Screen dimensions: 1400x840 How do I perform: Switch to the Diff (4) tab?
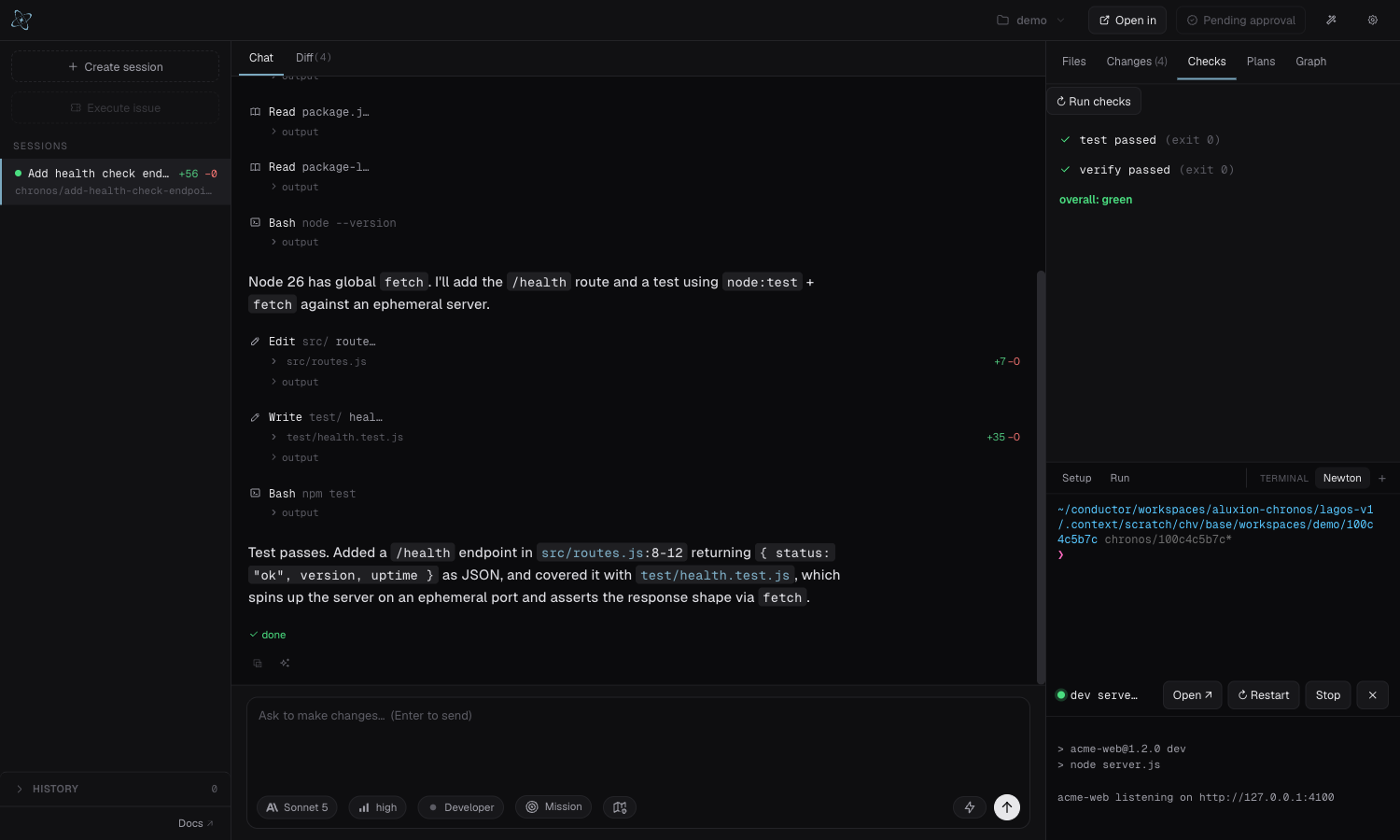coord(314,58)
